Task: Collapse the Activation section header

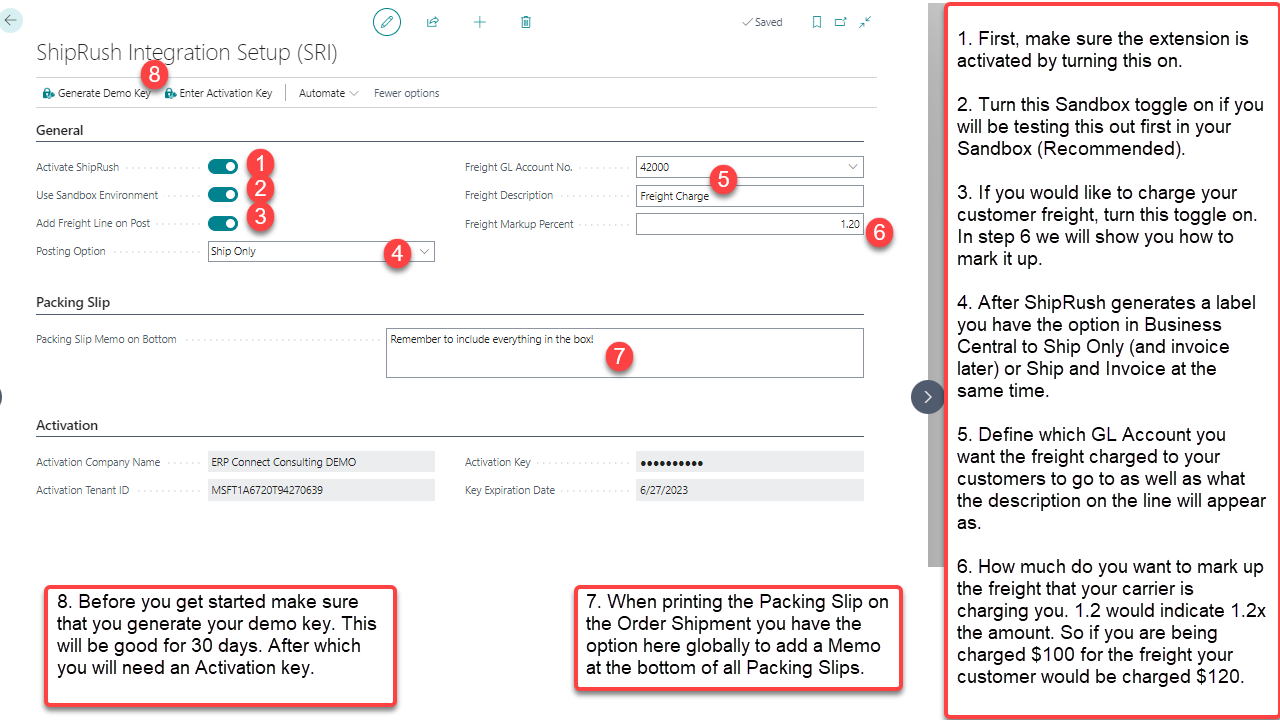Action: [x=67, y=425]
